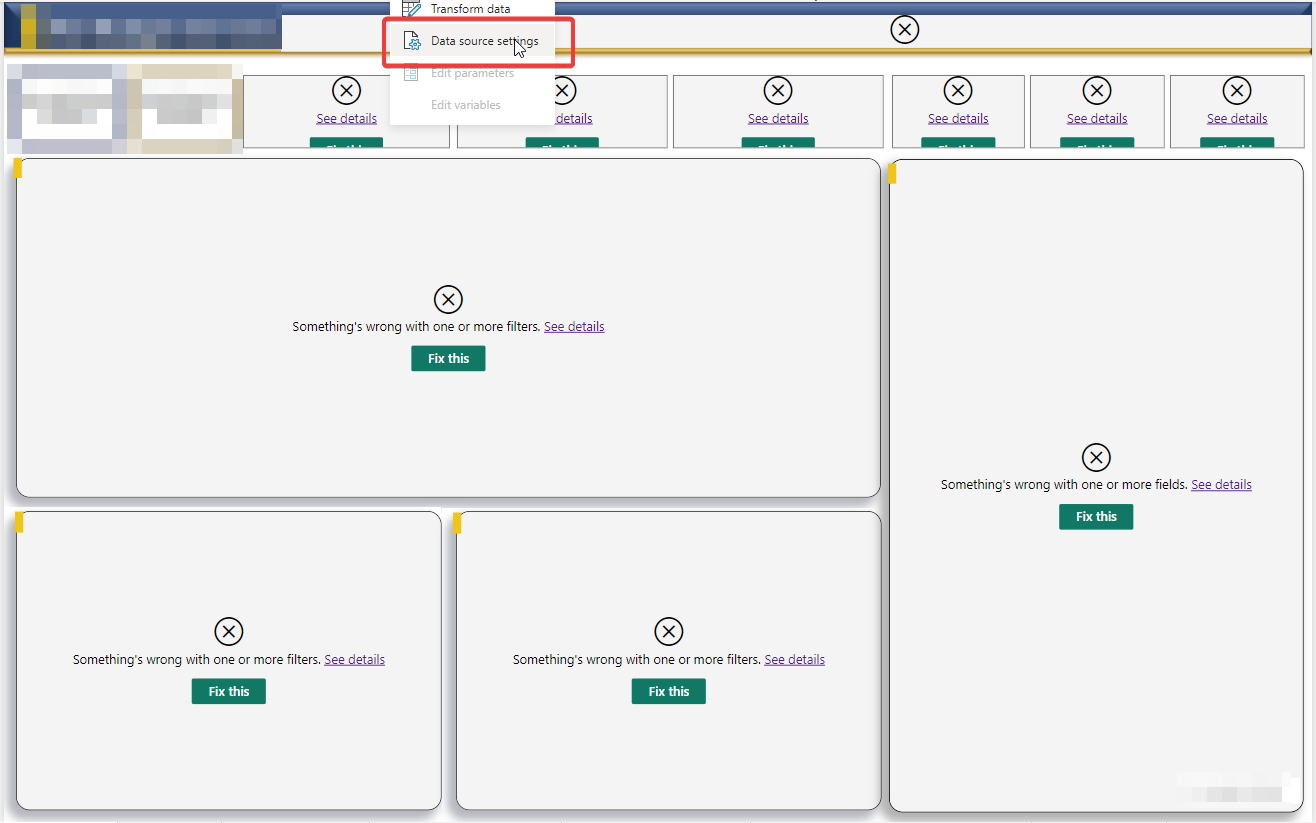Open See details in the lower-left filters visual

coord(354,659)
